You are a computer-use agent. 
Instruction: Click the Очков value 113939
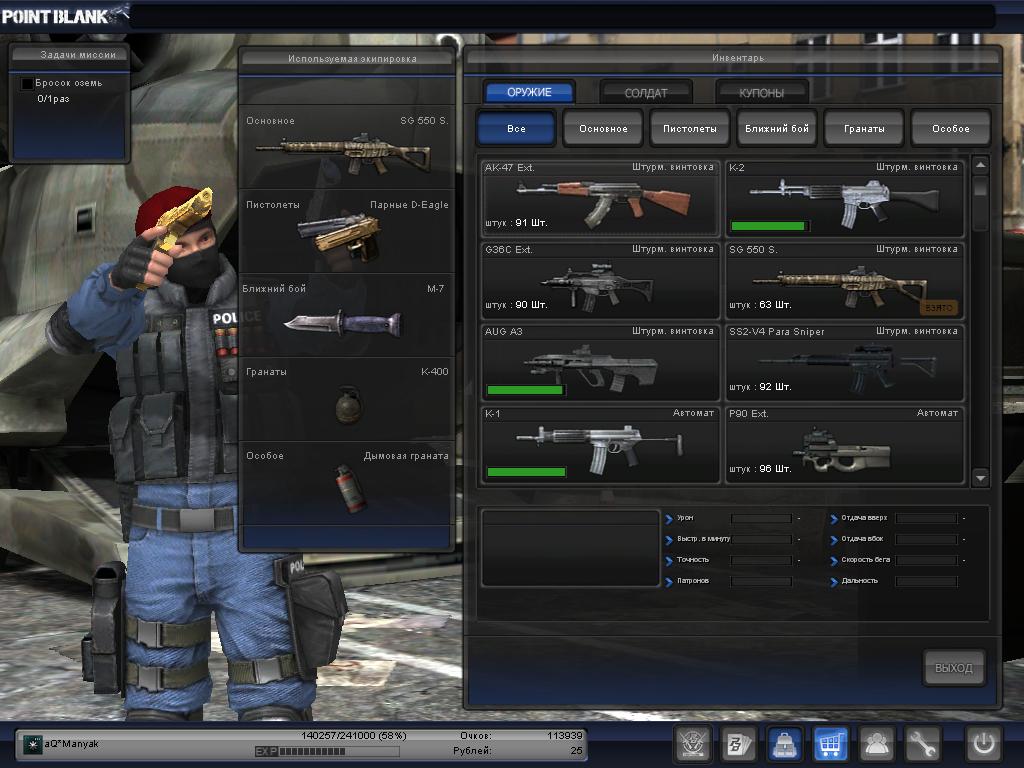click(x=564, y=735)
